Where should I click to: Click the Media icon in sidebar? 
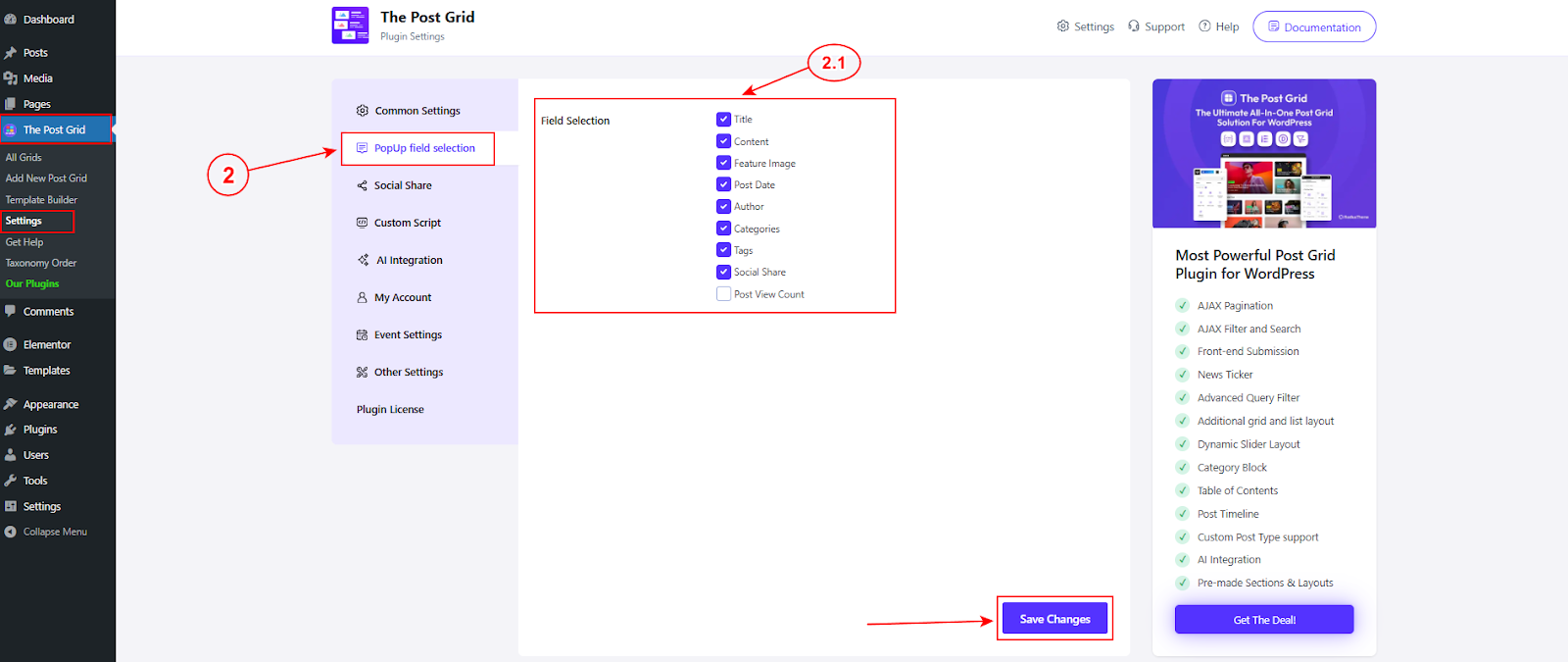click(11, 78)
